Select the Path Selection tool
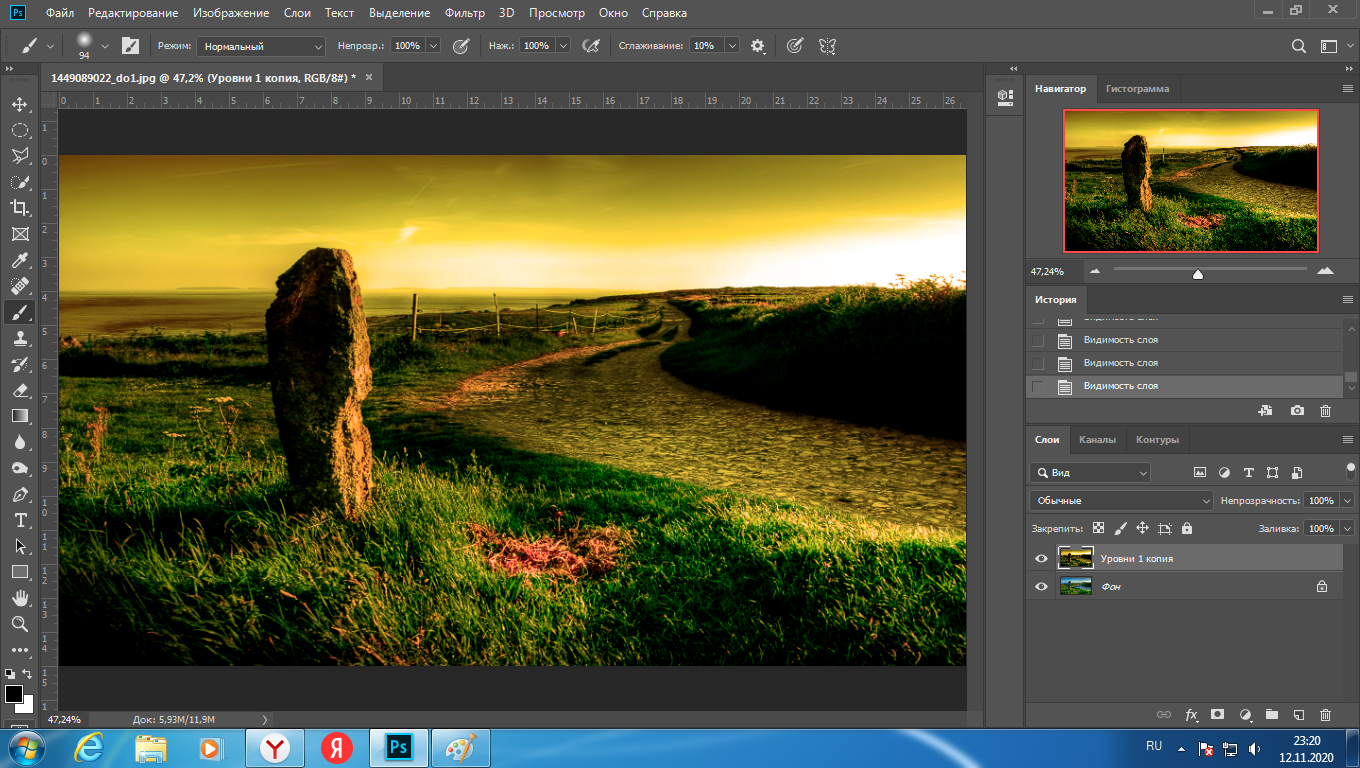Viewport: 1360px width, 768px height. click(x=20, y=546)
